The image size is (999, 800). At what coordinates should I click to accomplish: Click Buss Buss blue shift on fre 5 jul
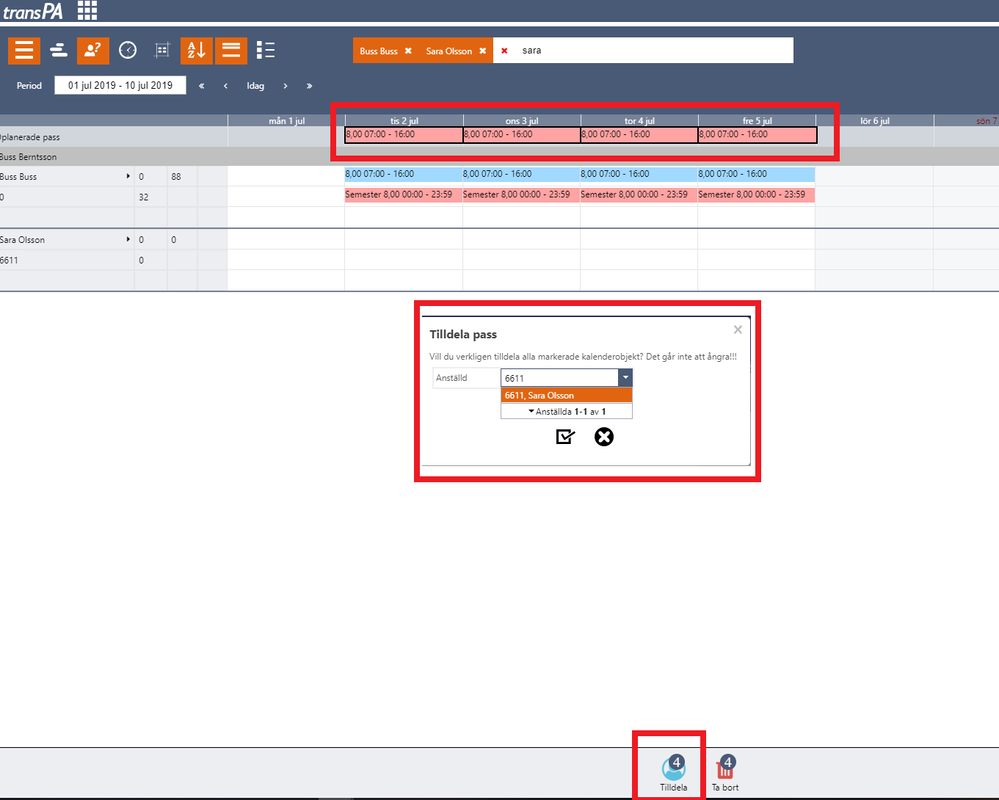[x=756, y=174]
